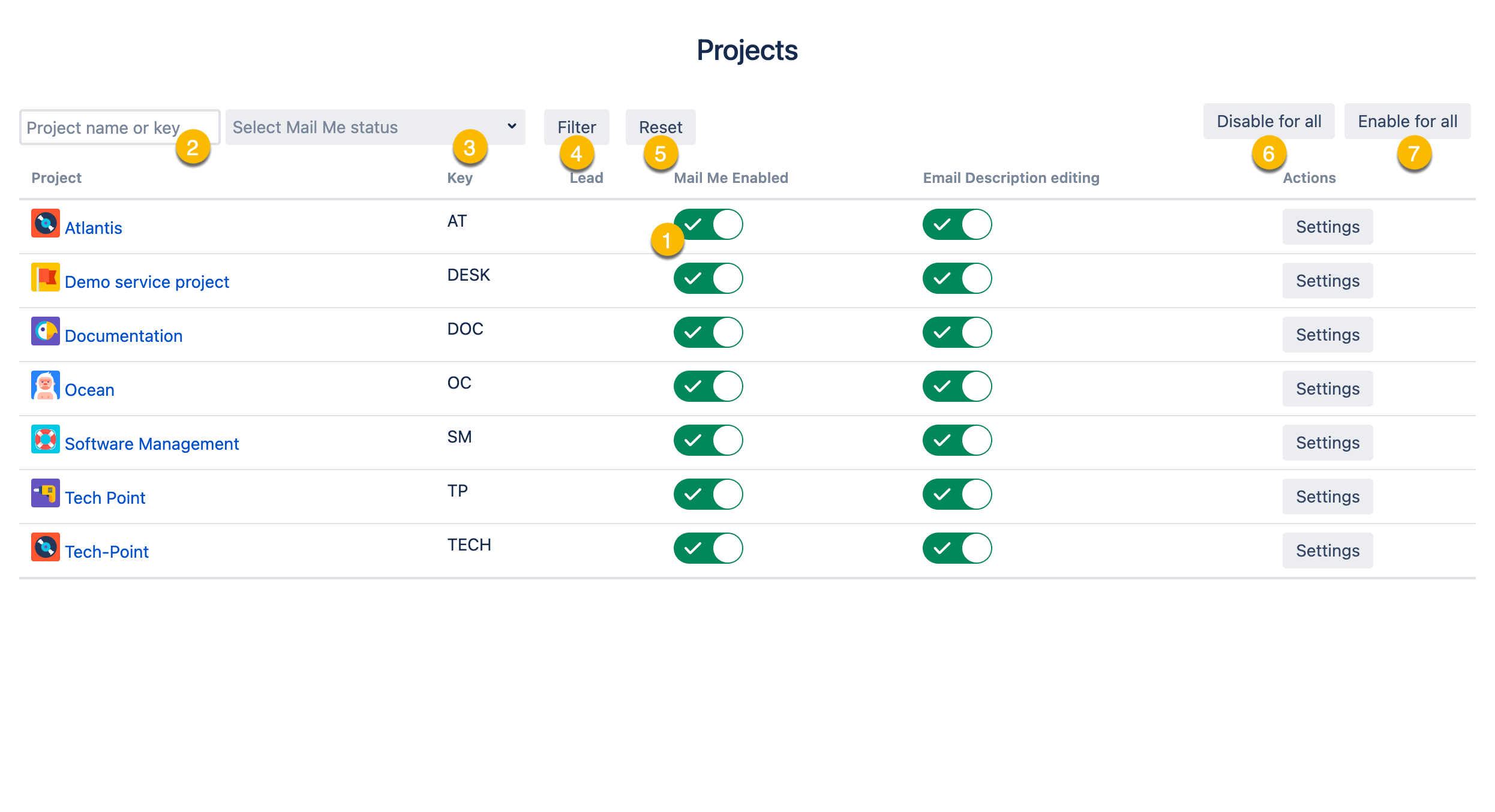Open Settings for Demo service project

(x=1327, y=281)
